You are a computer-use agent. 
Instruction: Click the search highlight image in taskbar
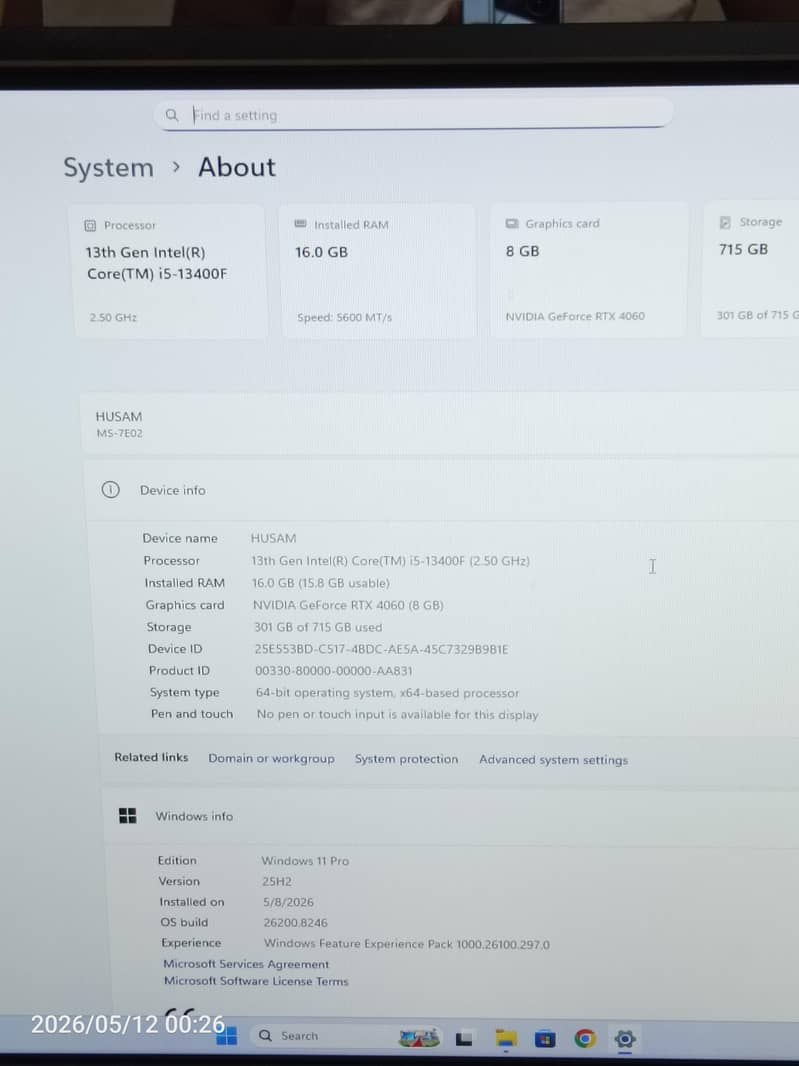pyautogui.click(x=419, y=1037)
